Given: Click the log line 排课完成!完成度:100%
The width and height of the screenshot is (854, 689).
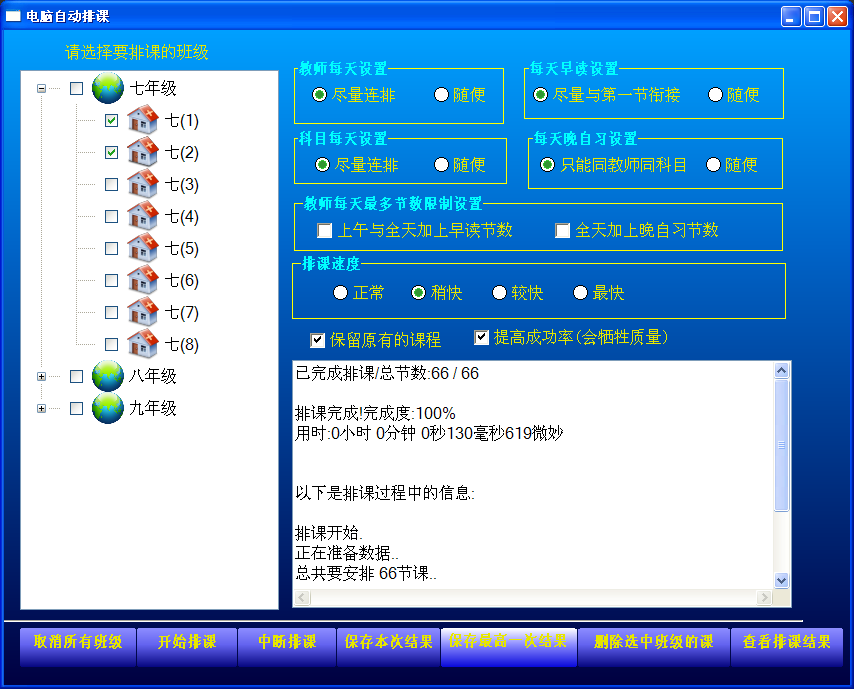Looking at the screenshot, I should pyautogui.click(x=375, y=413).
